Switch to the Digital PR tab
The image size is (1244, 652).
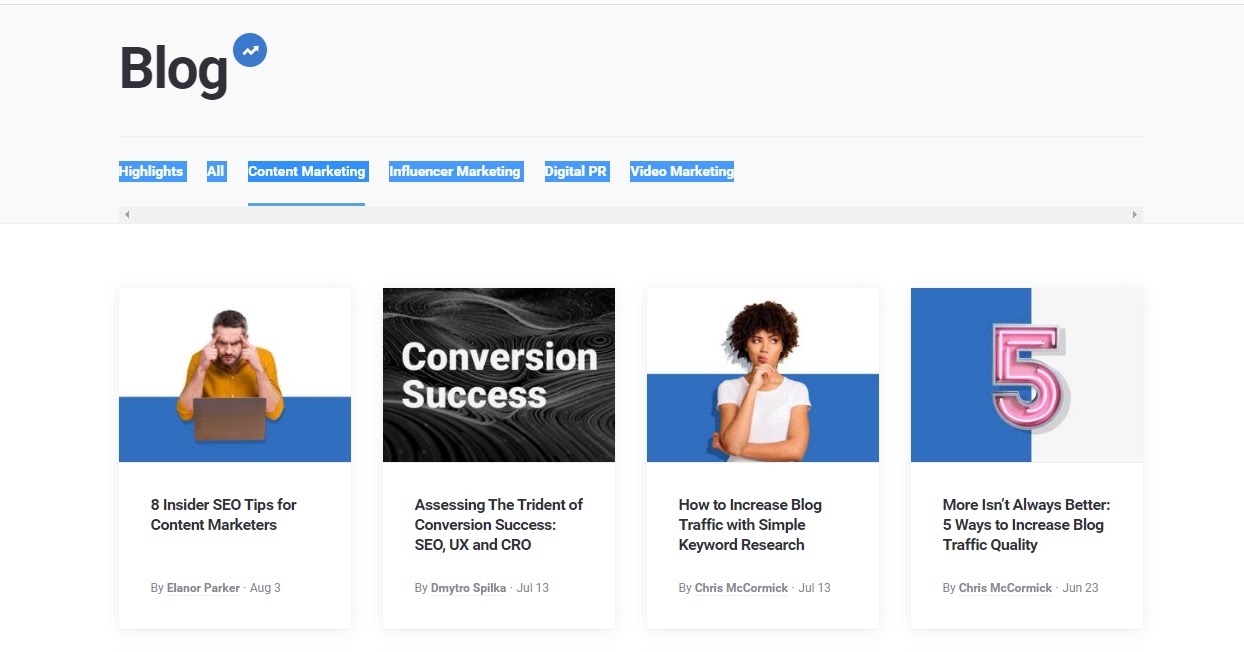(576, 171)
